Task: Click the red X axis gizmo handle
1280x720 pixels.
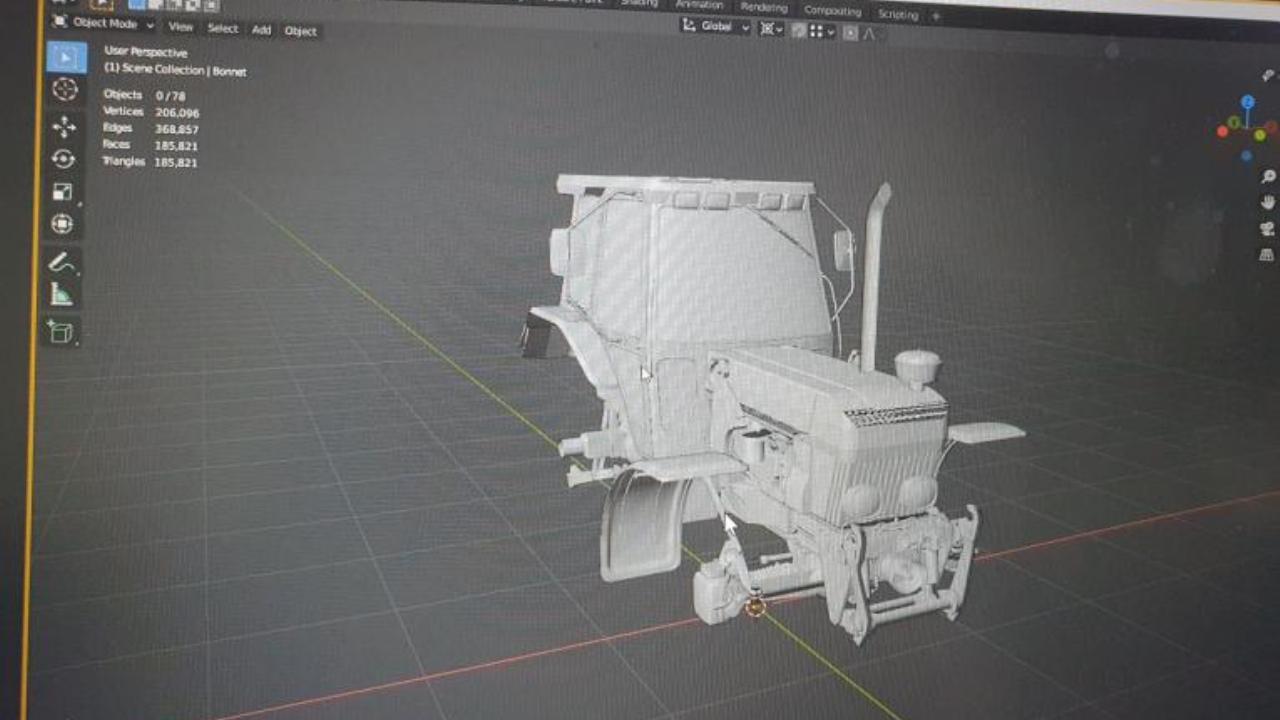Action: (1222, 131)
